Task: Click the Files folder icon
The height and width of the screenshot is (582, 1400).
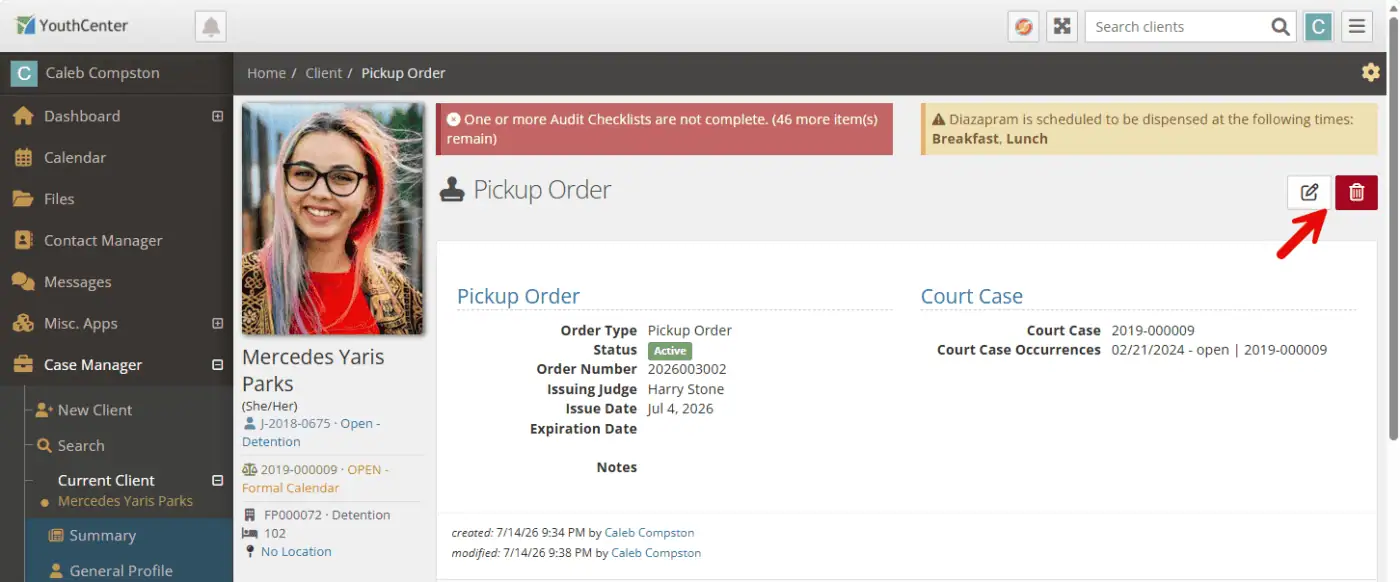Action: [x=23, y=199]
